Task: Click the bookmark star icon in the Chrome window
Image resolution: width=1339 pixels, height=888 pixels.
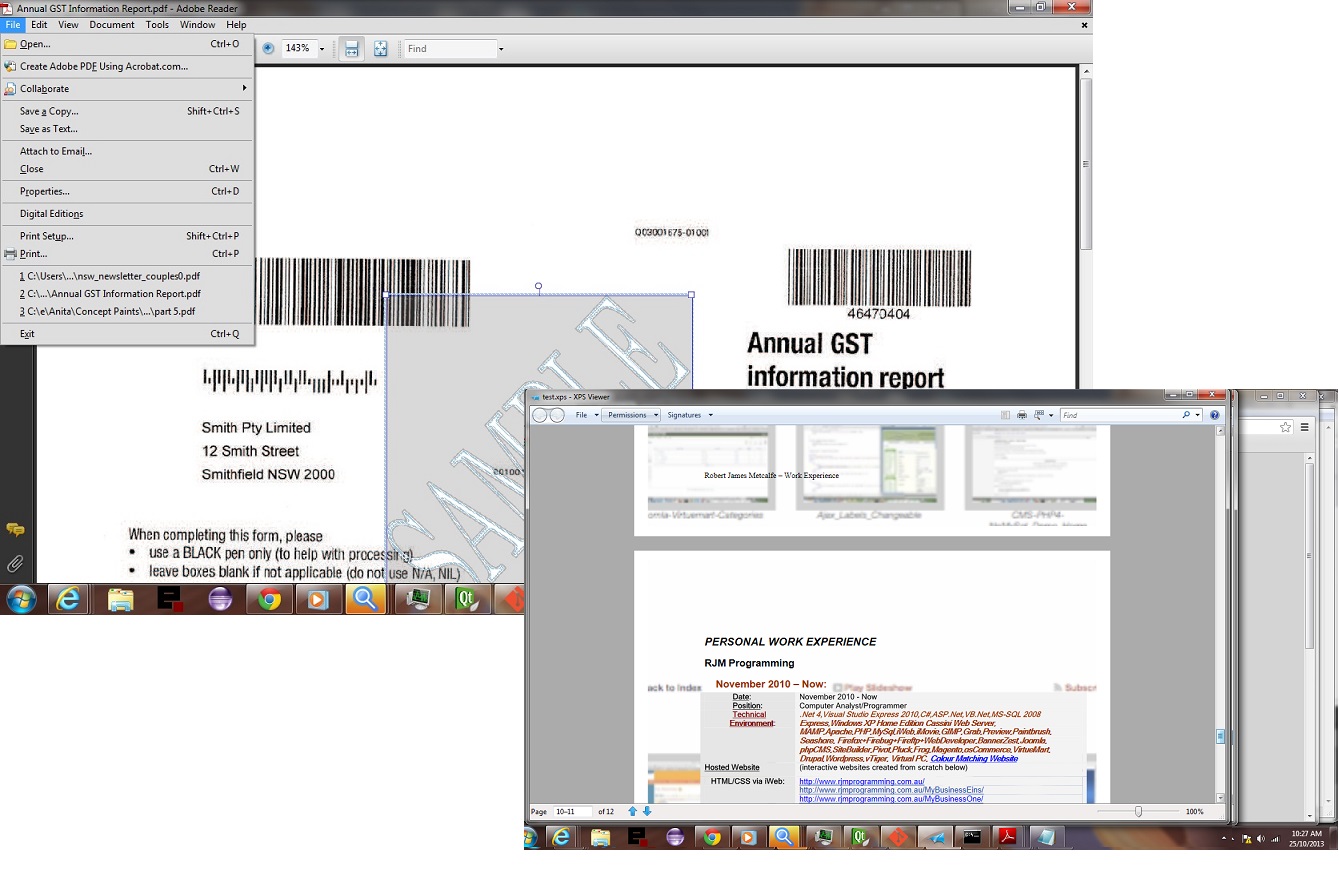Action: [x=1286, y=427]
